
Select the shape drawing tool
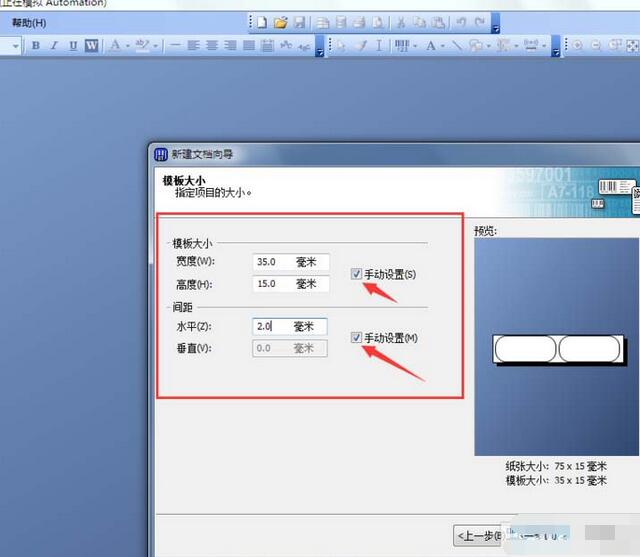point(476,45)
